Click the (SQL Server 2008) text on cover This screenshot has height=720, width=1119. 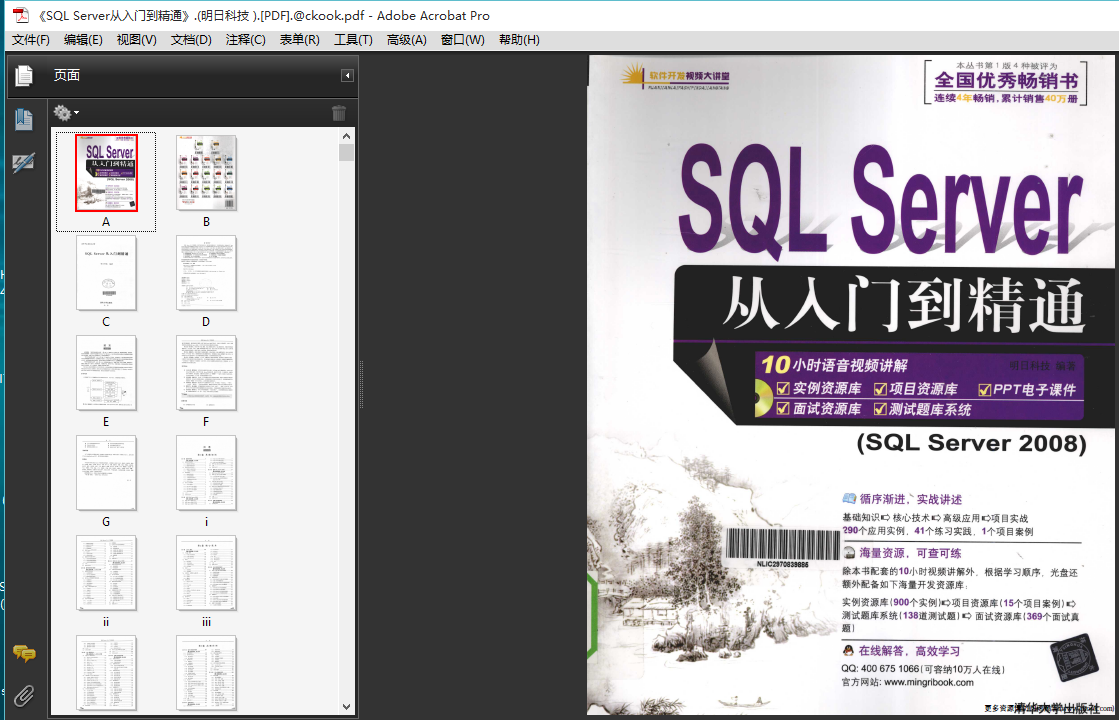(x=971, y=443)
